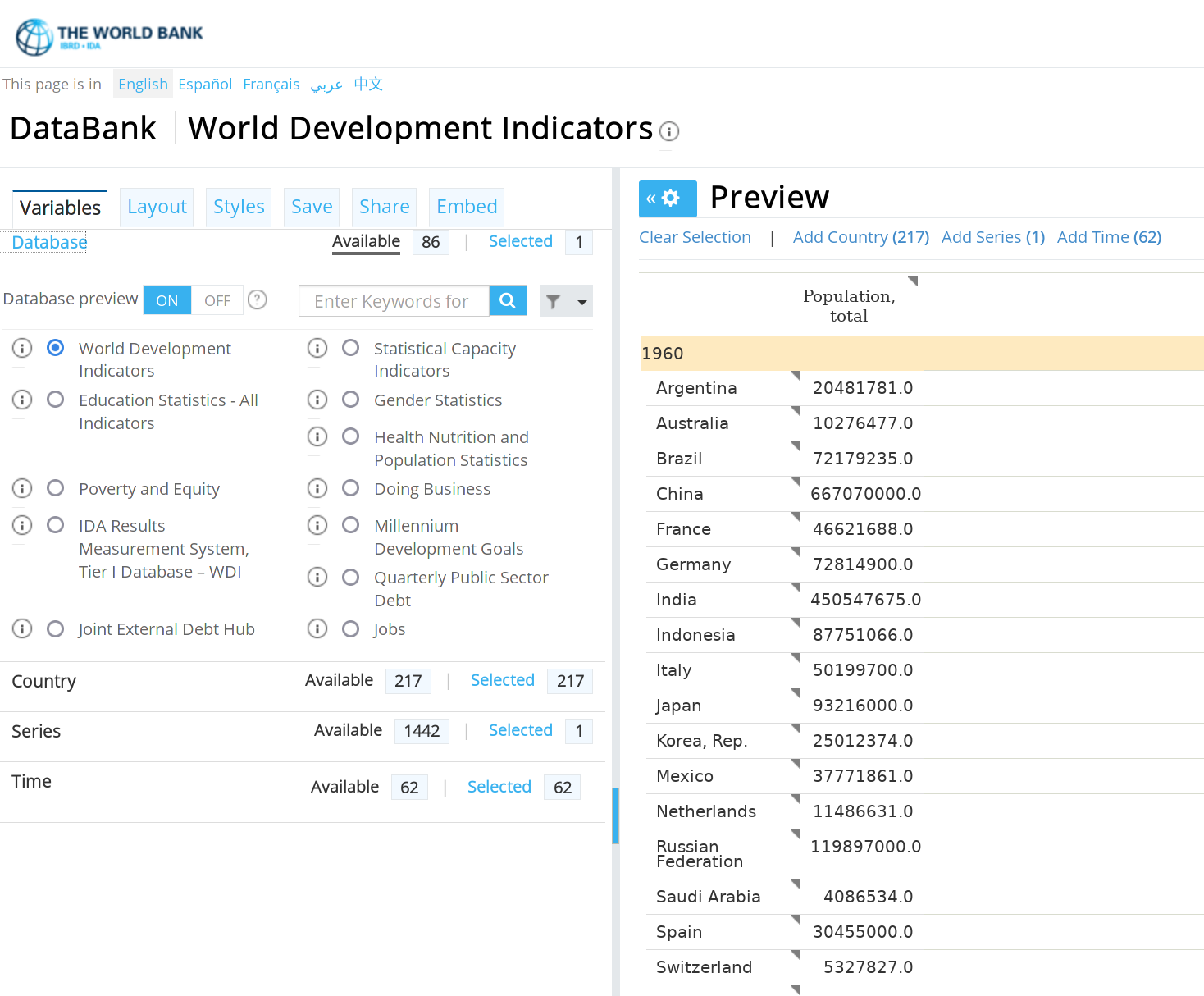
Task: Open the Share tab
Action: [384, 207]
